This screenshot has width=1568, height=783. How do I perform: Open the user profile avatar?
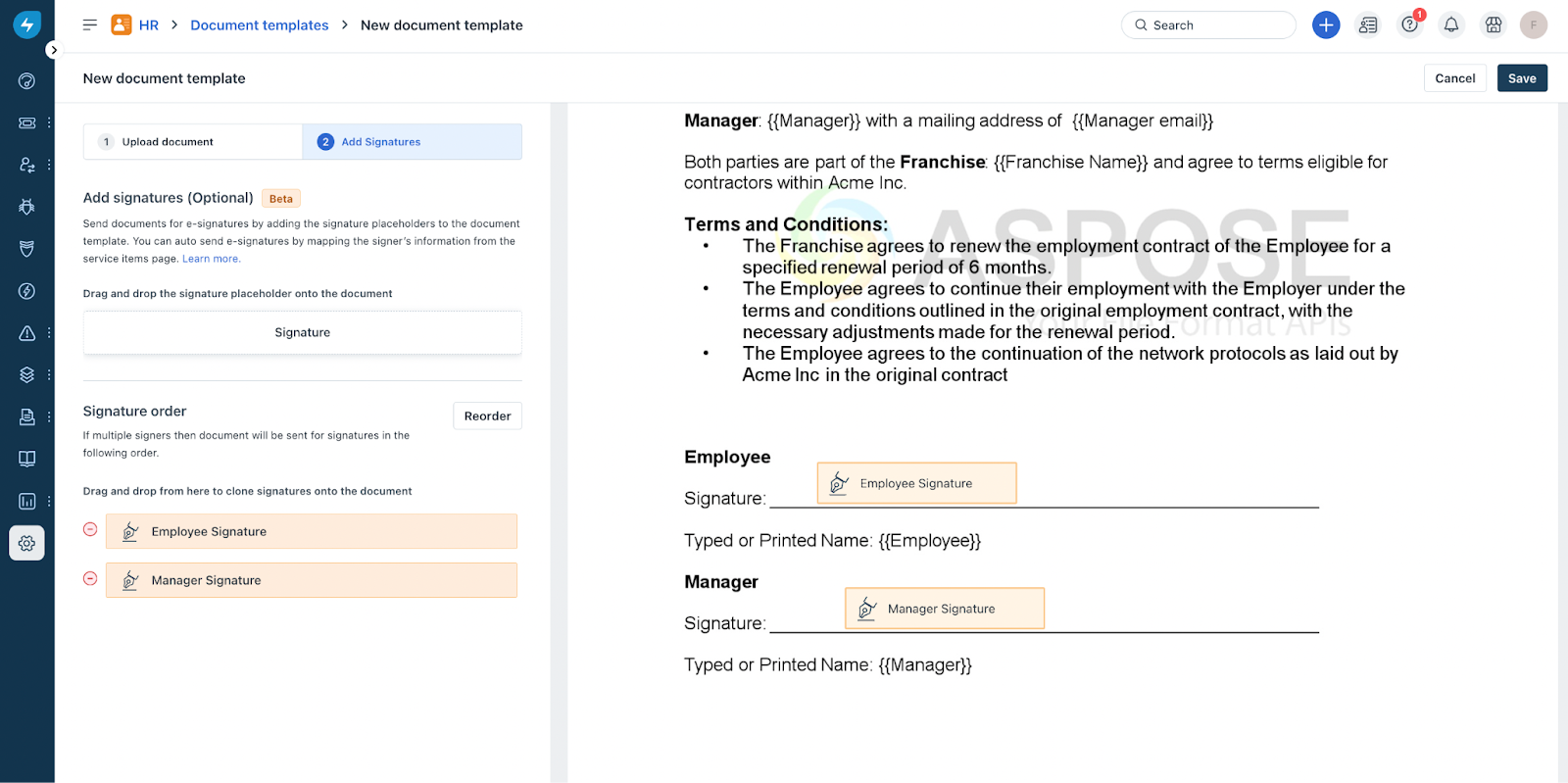pos(1534,25)
